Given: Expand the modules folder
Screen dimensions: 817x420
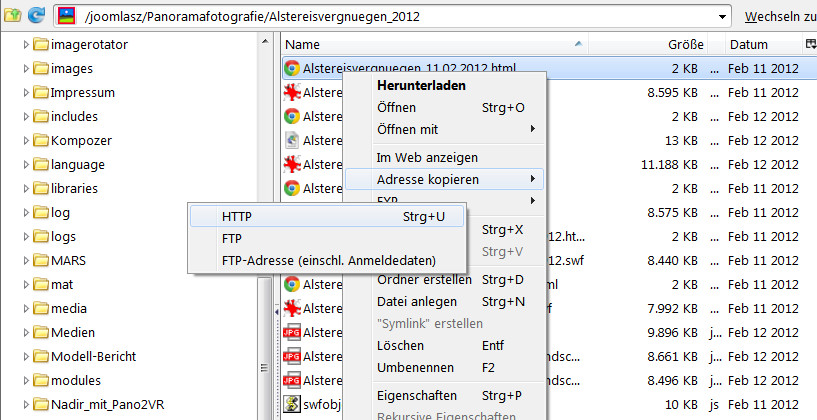Looking at the screenshot, I should tap(26, 381).
